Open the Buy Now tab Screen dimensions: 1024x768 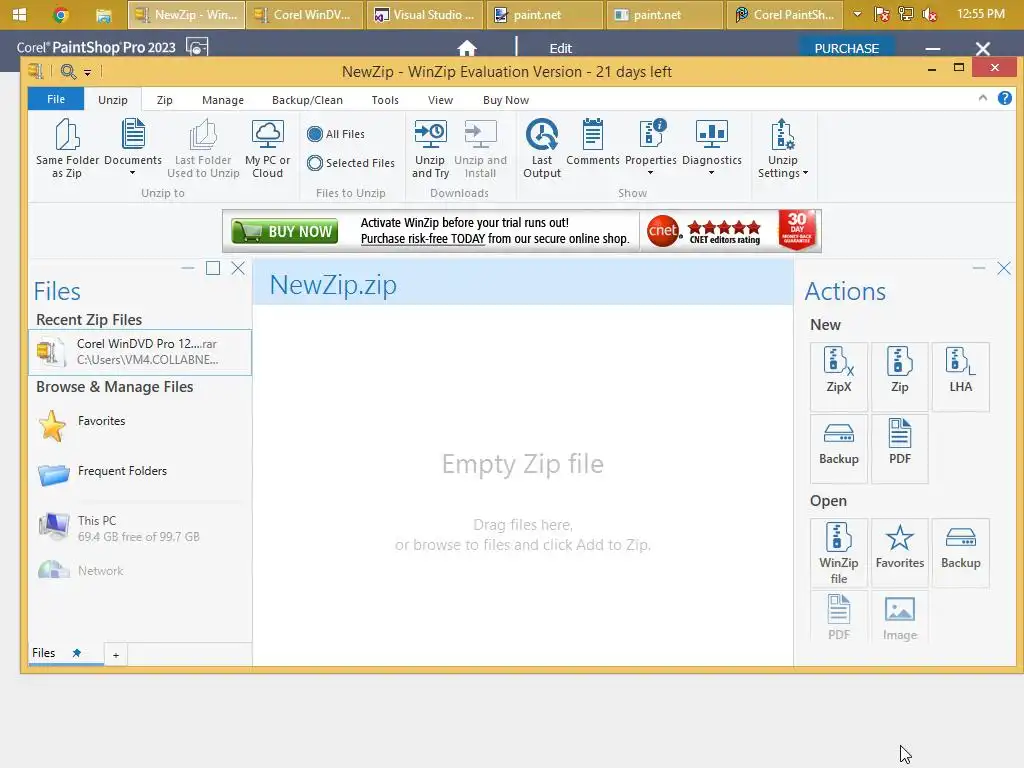tap(506, 100)
